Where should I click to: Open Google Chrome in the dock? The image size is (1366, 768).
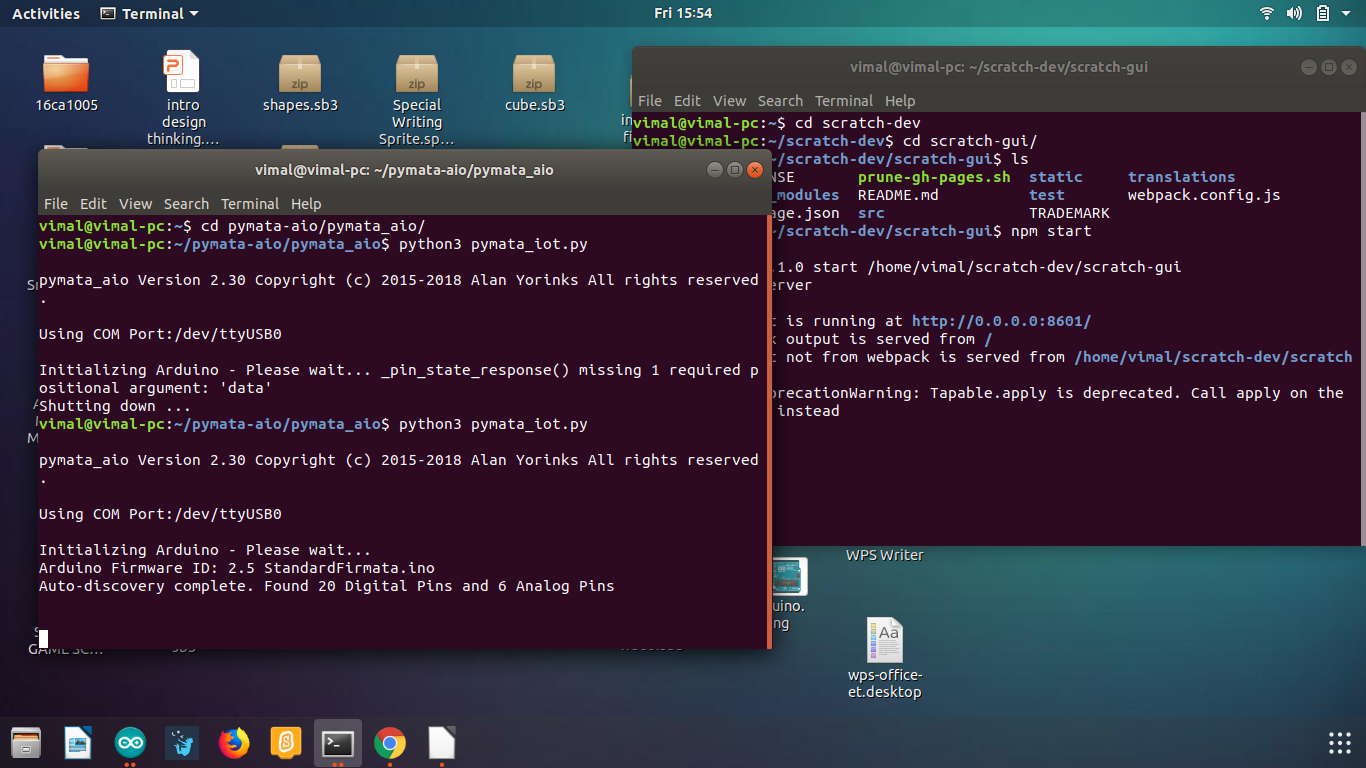tap(390, 743)
